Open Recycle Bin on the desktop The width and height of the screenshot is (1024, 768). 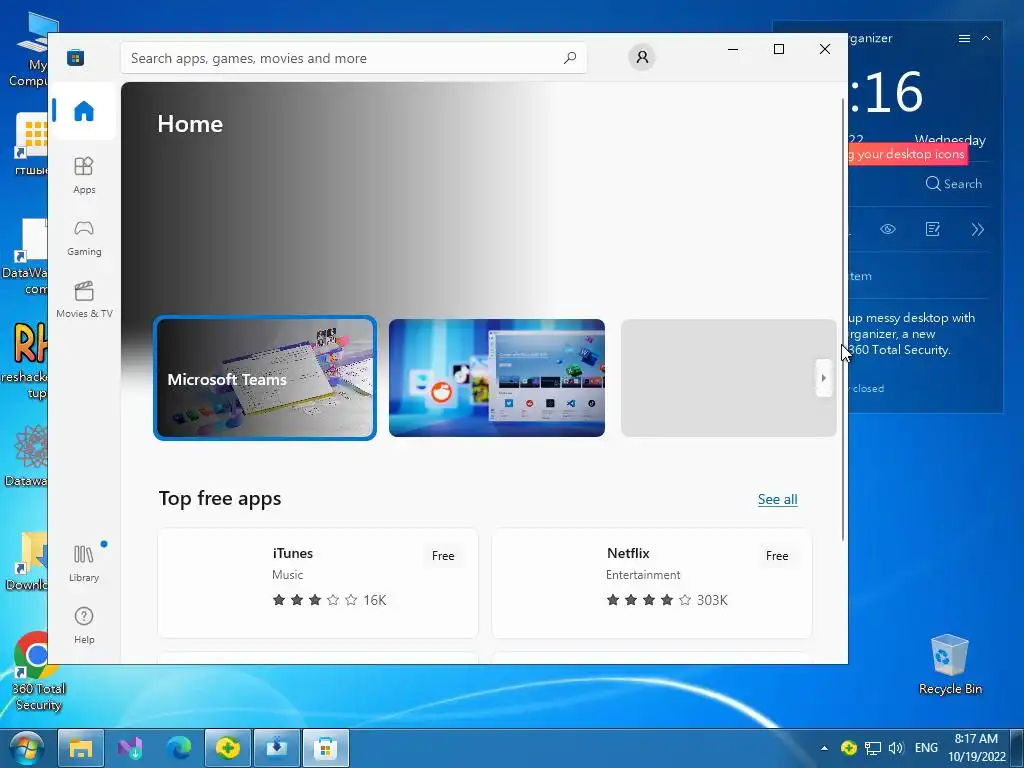coord(950,665)
